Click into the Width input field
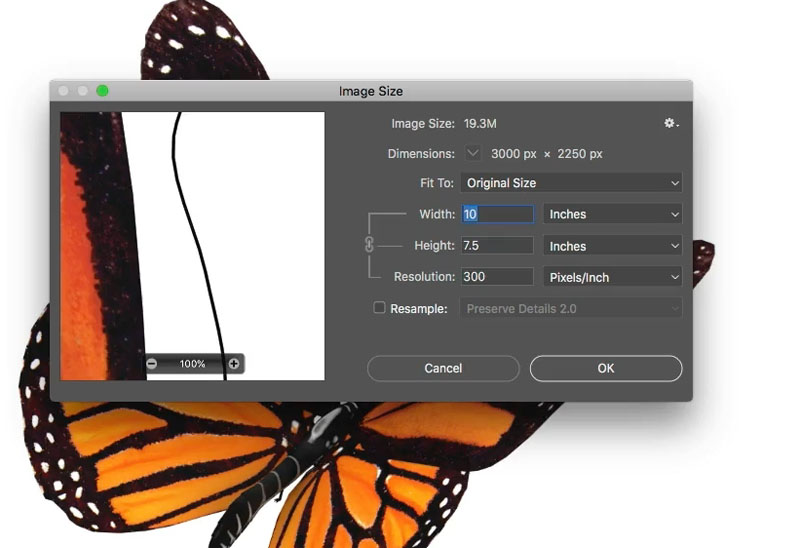The width and height of the screenshot is (800, 548). pos(497,214)
